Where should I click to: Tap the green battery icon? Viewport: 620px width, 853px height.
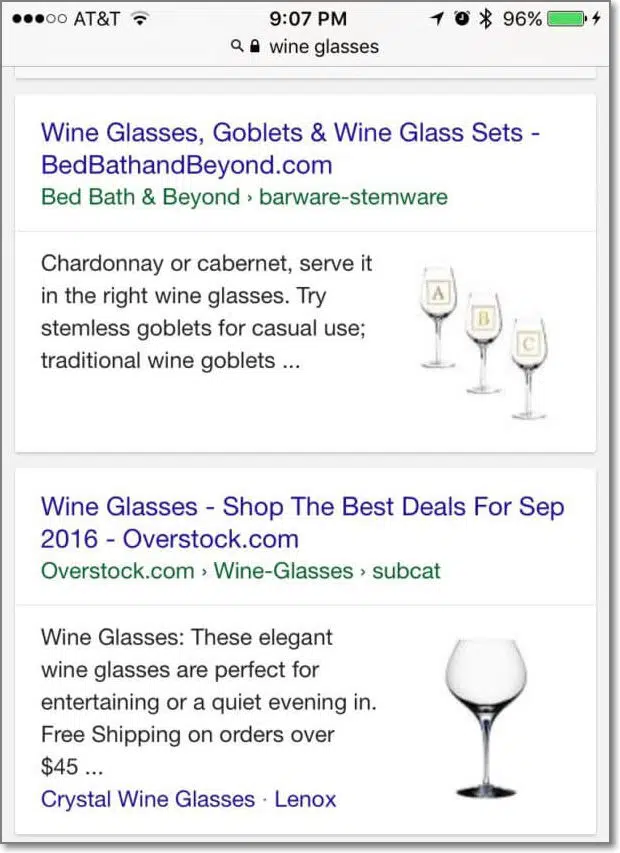pos(566,19)
